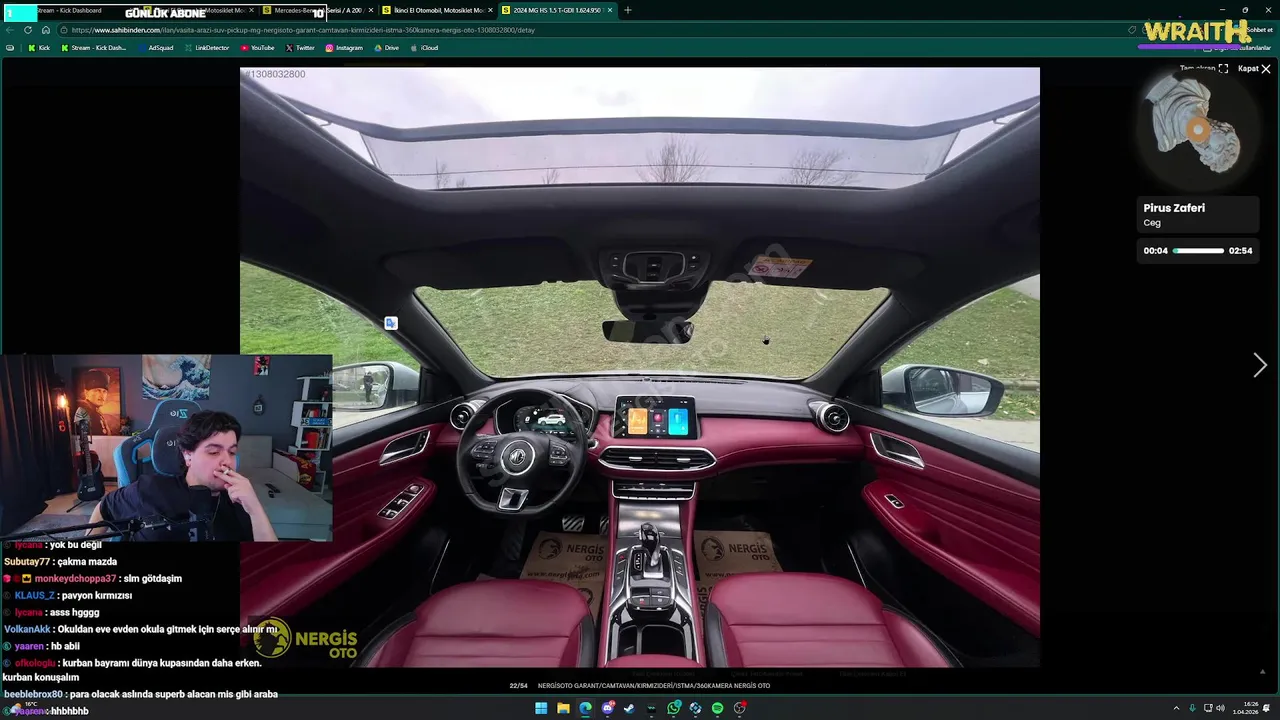Open Spotify from taskbar

(717, 708)
